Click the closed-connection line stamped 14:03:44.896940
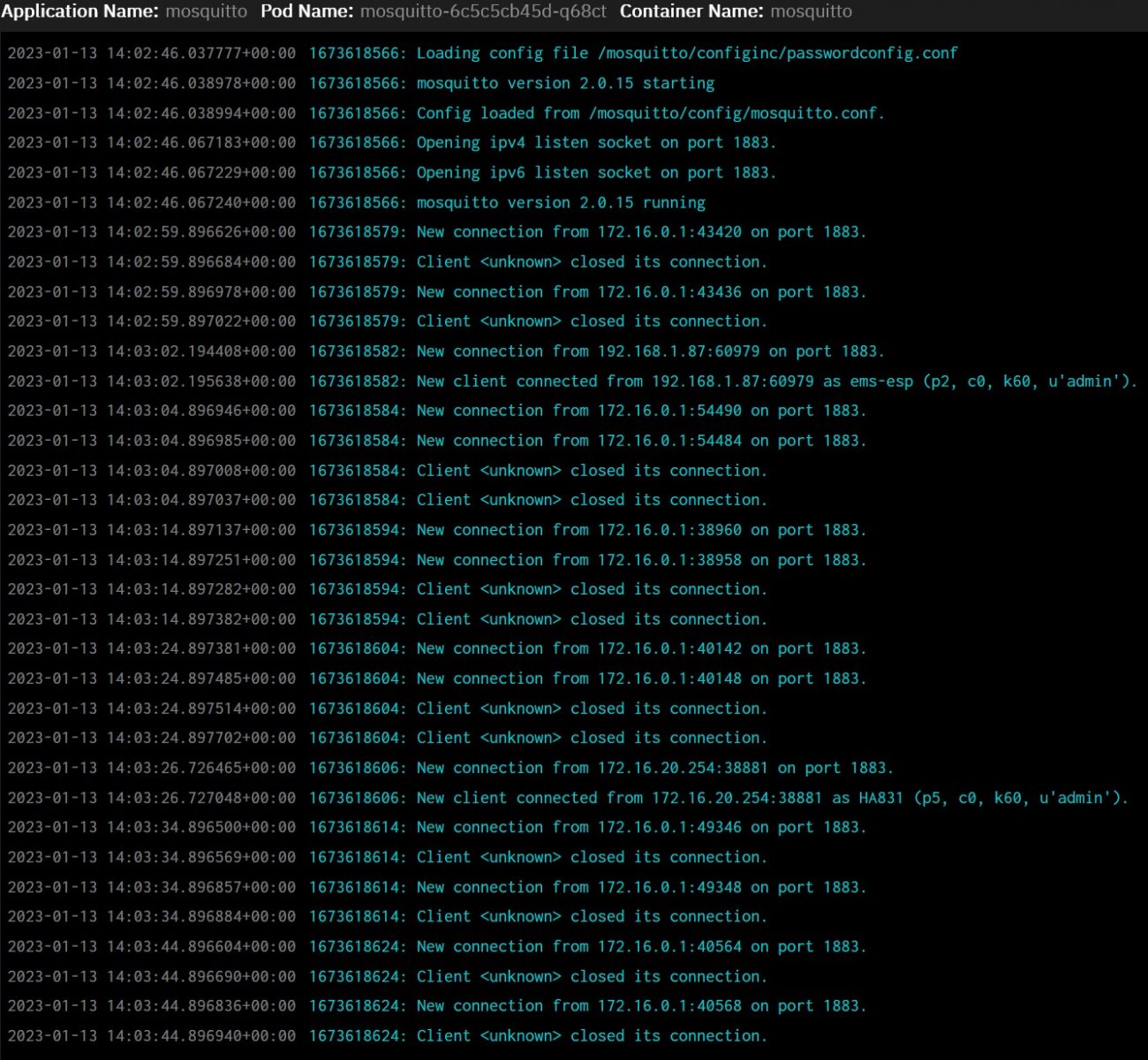The width and height of the screenshot is (1148, 1060). 388,1035
